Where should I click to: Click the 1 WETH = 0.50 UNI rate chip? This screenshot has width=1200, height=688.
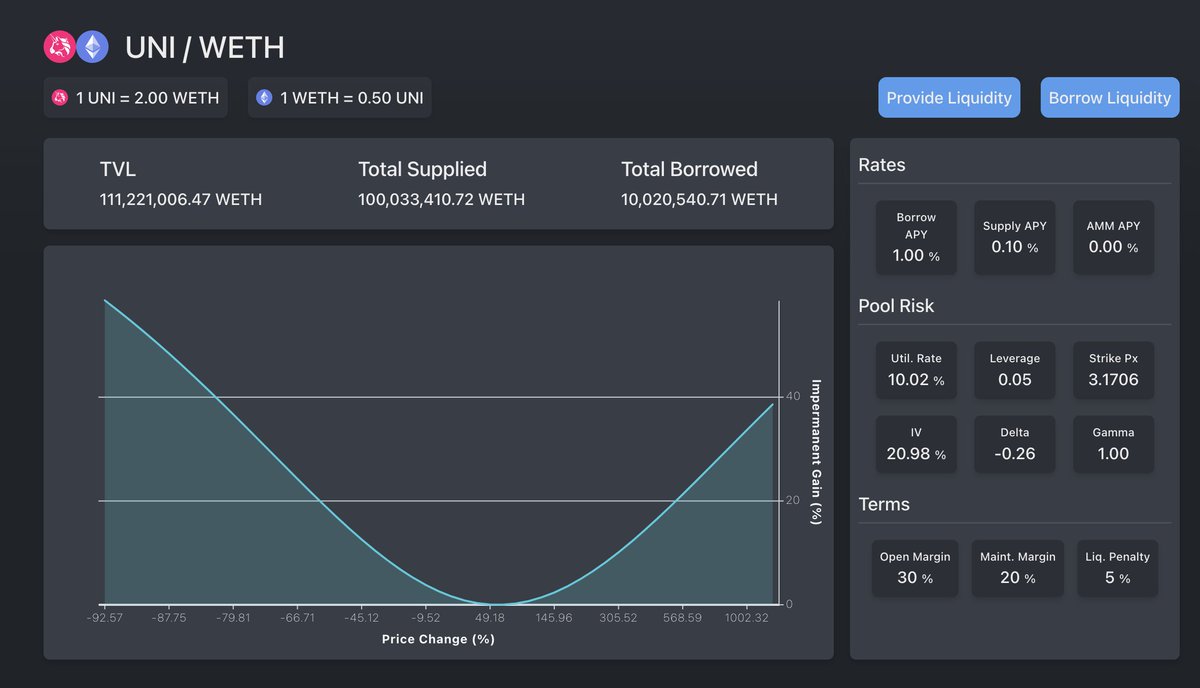click(x=339, y=97)
